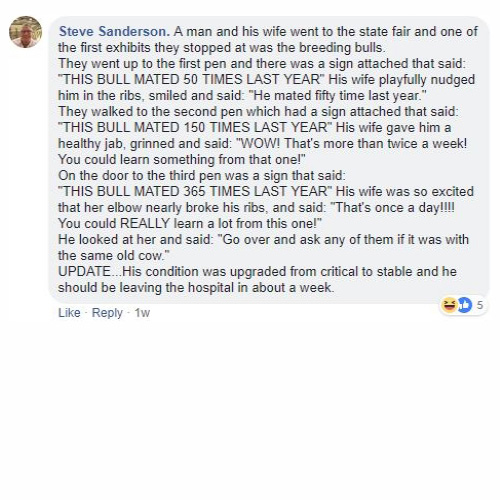Open Steve Sanderson's profile picture
The width and height of the screenshot is (500, 500).
pos(25,32)
